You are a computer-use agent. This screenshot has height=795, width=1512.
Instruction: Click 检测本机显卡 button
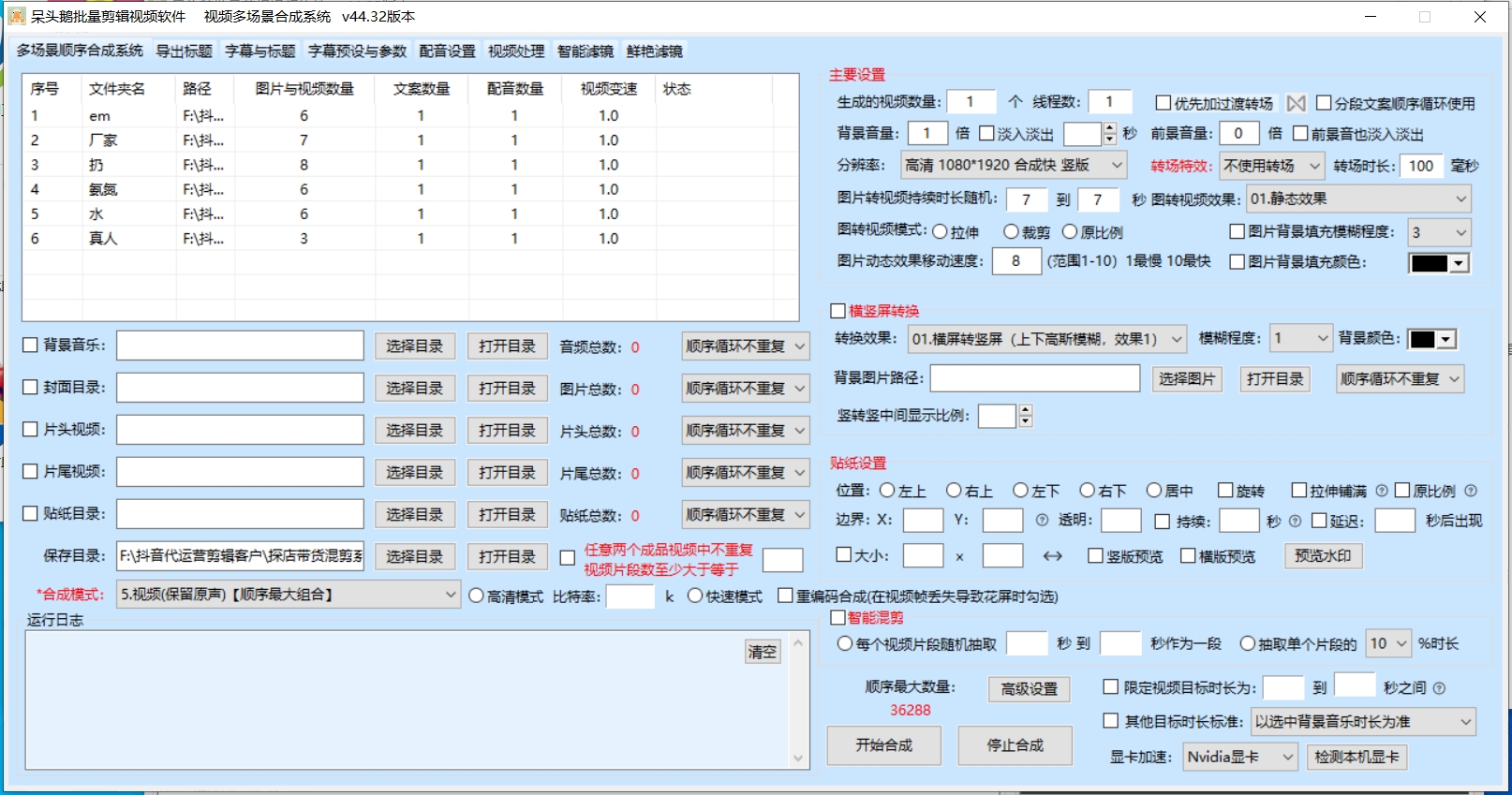pyautogui.click(x=1356, y=757)
